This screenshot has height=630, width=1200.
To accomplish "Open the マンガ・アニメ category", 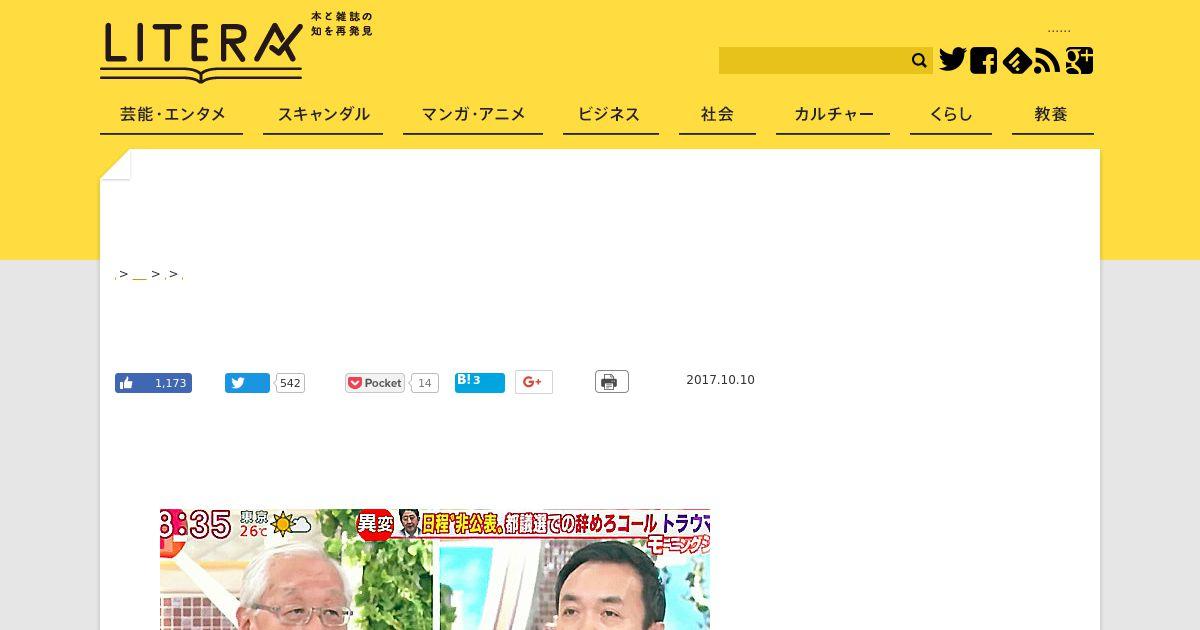I will click(473, 115).
